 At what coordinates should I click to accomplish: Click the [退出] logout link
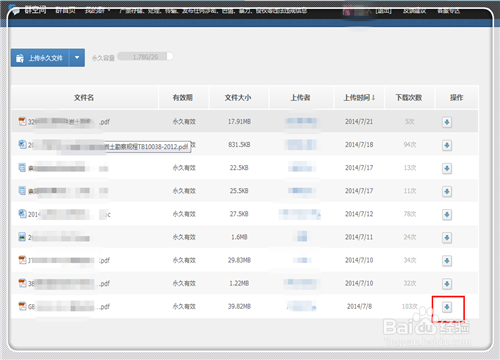(x=384, y=11)
